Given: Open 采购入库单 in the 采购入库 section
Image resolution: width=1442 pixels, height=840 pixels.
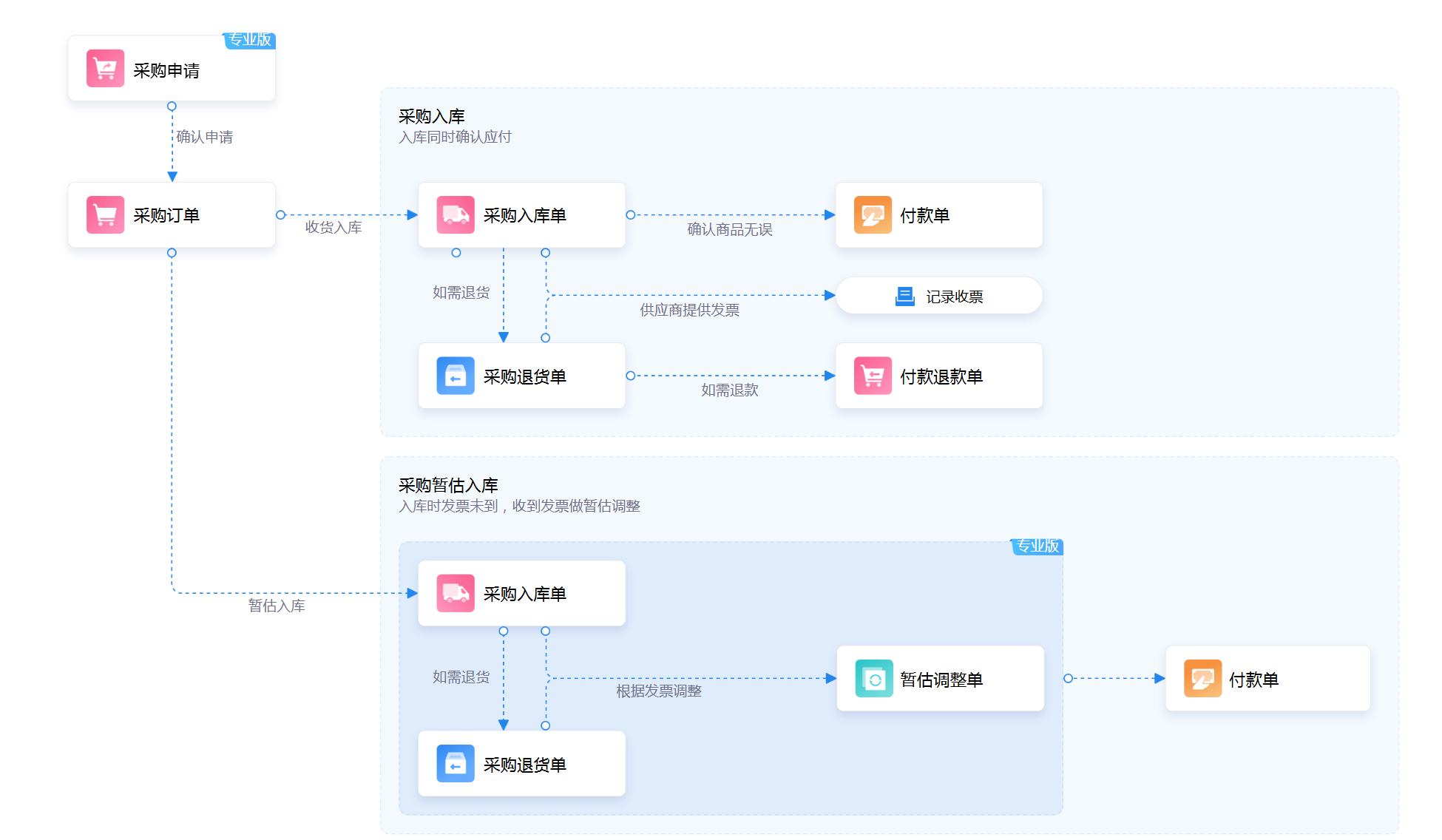Looking at the screenshot, I should point(522,215).
